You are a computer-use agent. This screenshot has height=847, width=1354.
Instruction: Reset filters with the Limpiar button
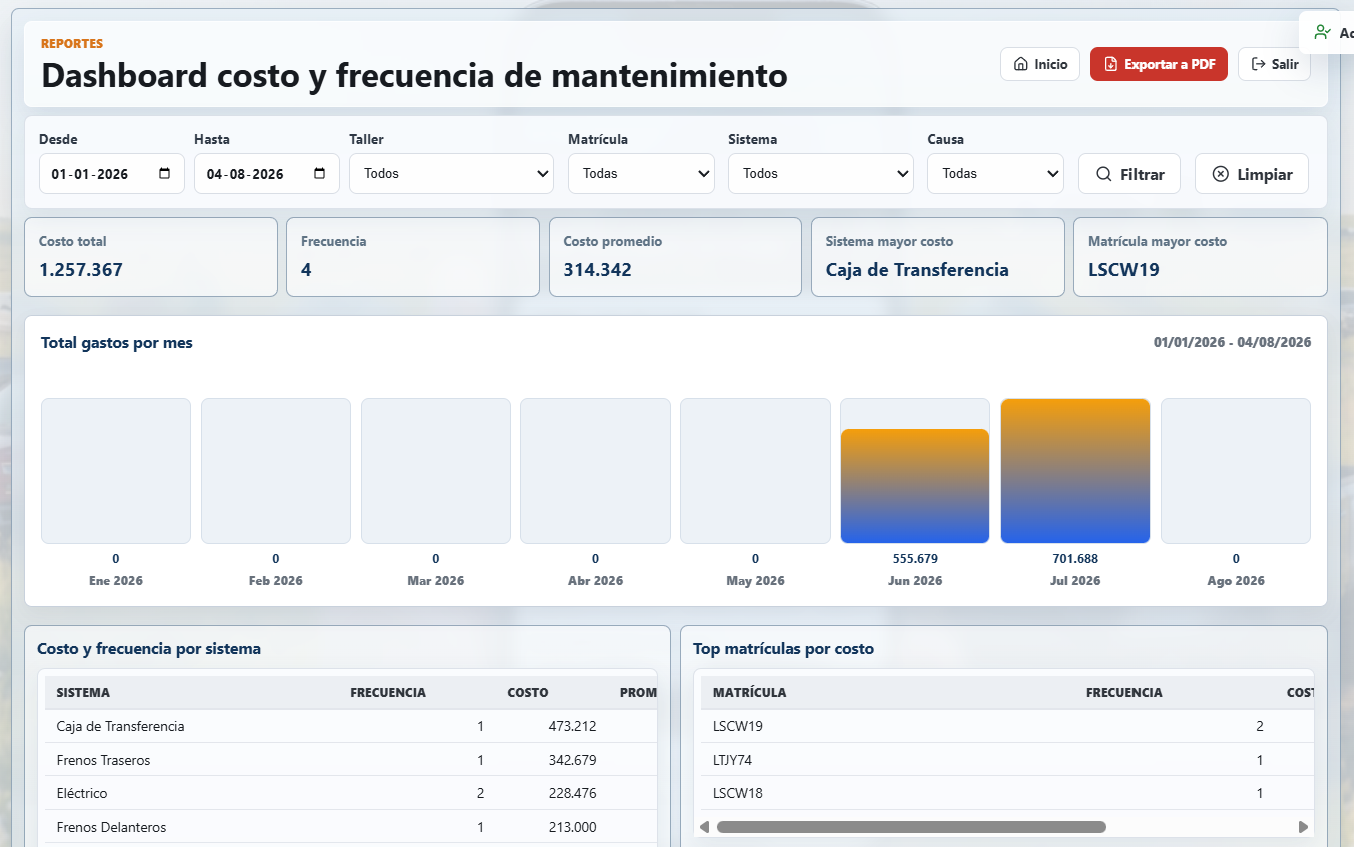1252,174
